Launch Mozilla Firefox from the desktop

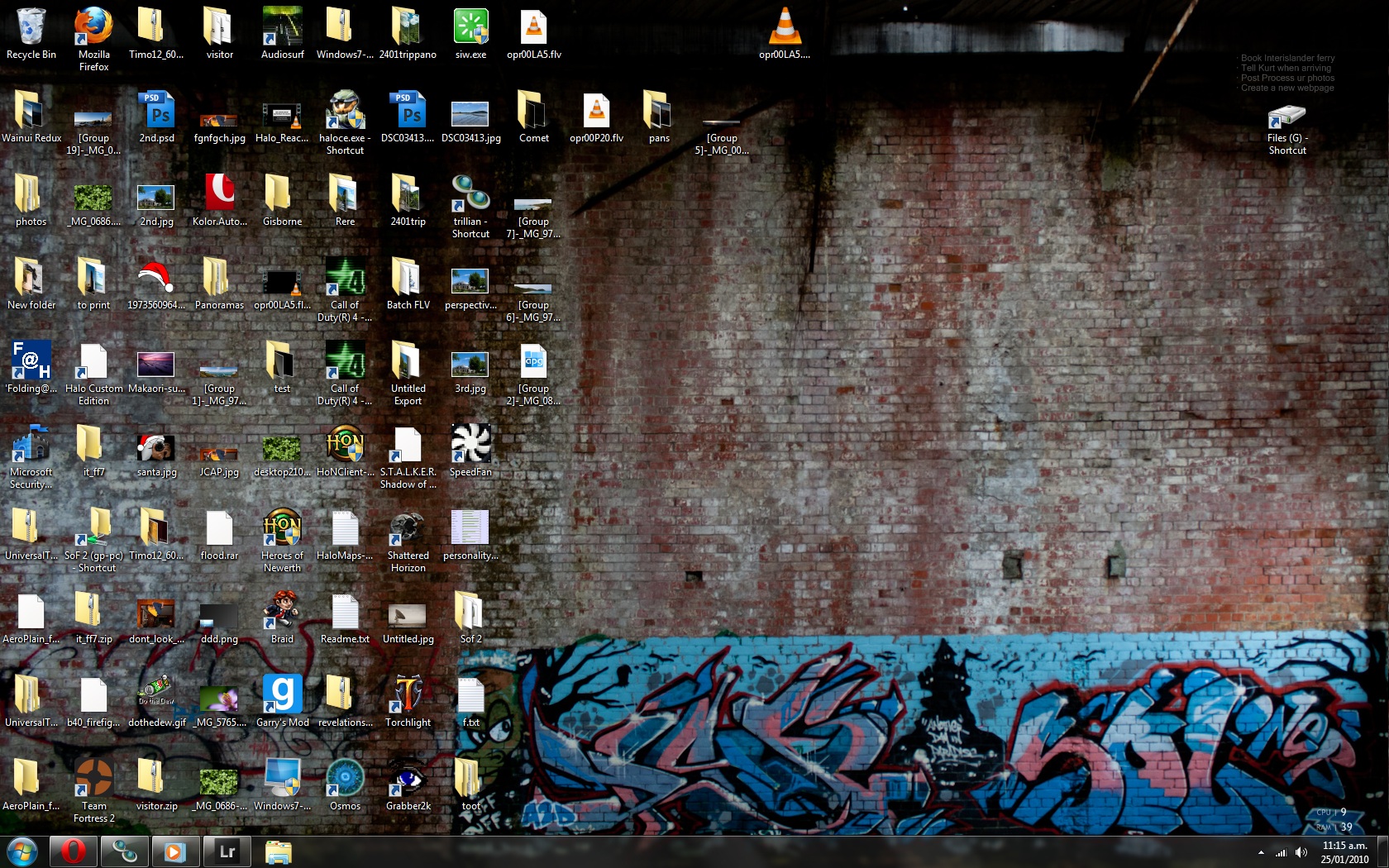tap(93, 28)
